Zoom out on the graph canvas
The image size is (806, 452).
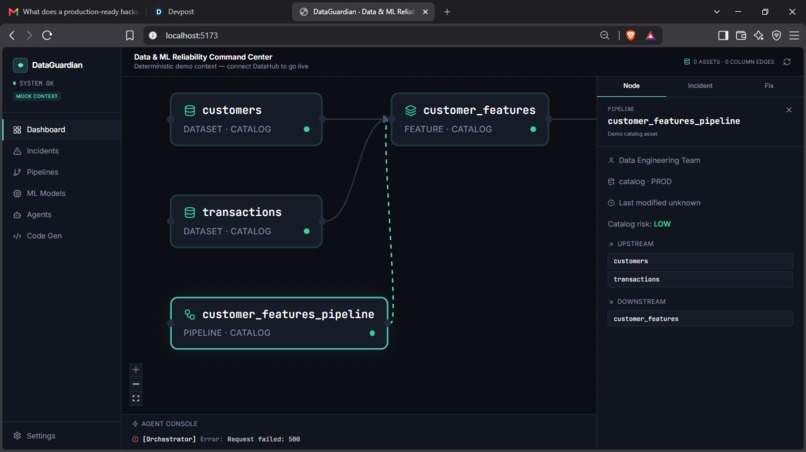coord(136,384)
